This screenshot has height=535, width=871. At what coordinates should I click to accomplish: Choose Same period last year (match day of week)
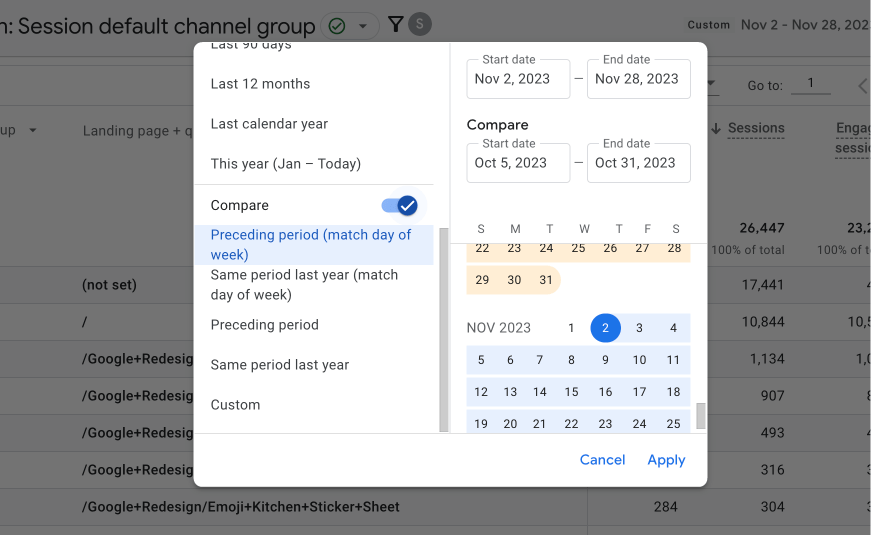coord(314,284)
